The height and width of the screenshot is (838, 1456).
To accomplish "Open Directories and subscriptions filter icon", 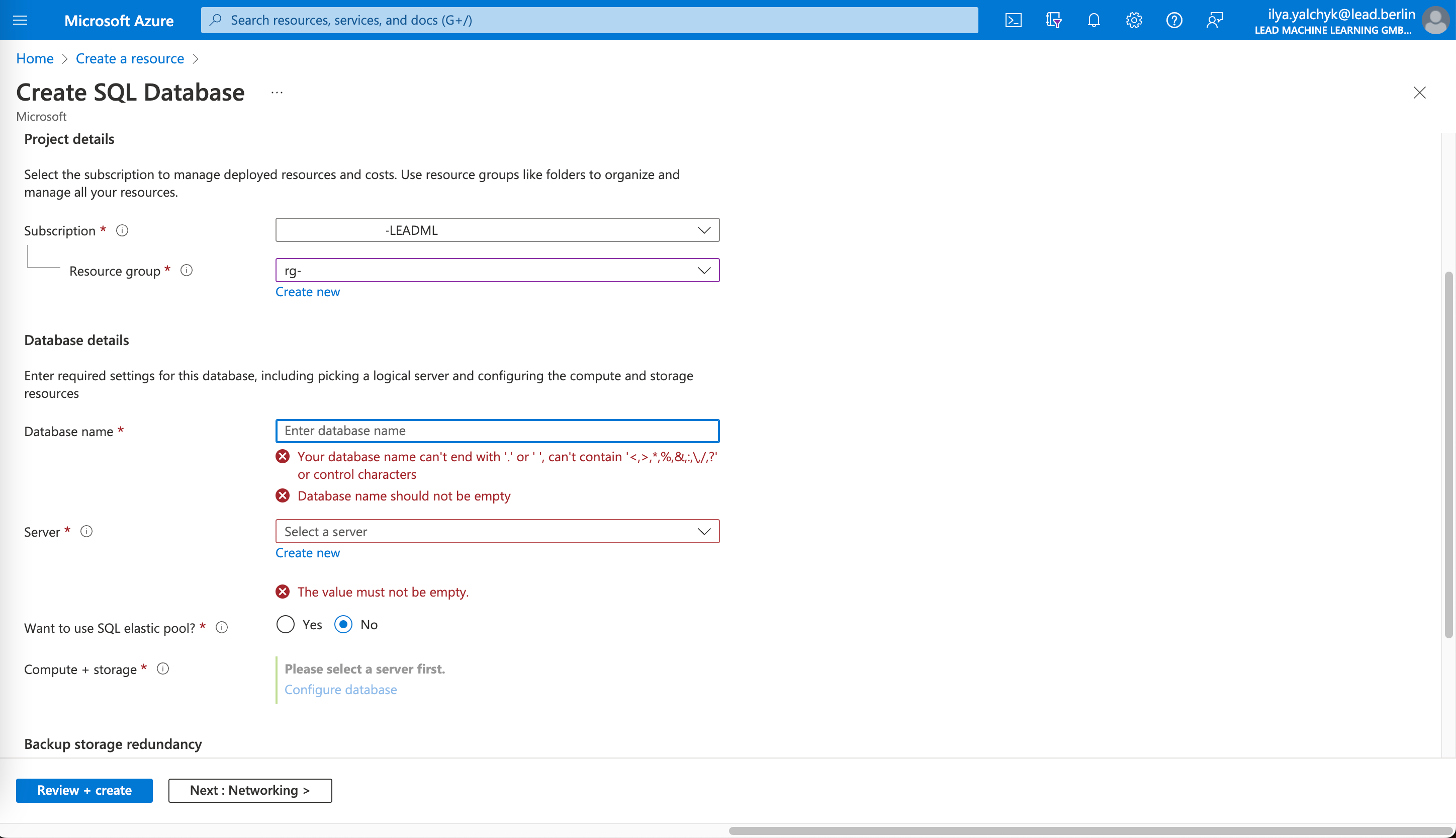I will (x=1053, y=21).
